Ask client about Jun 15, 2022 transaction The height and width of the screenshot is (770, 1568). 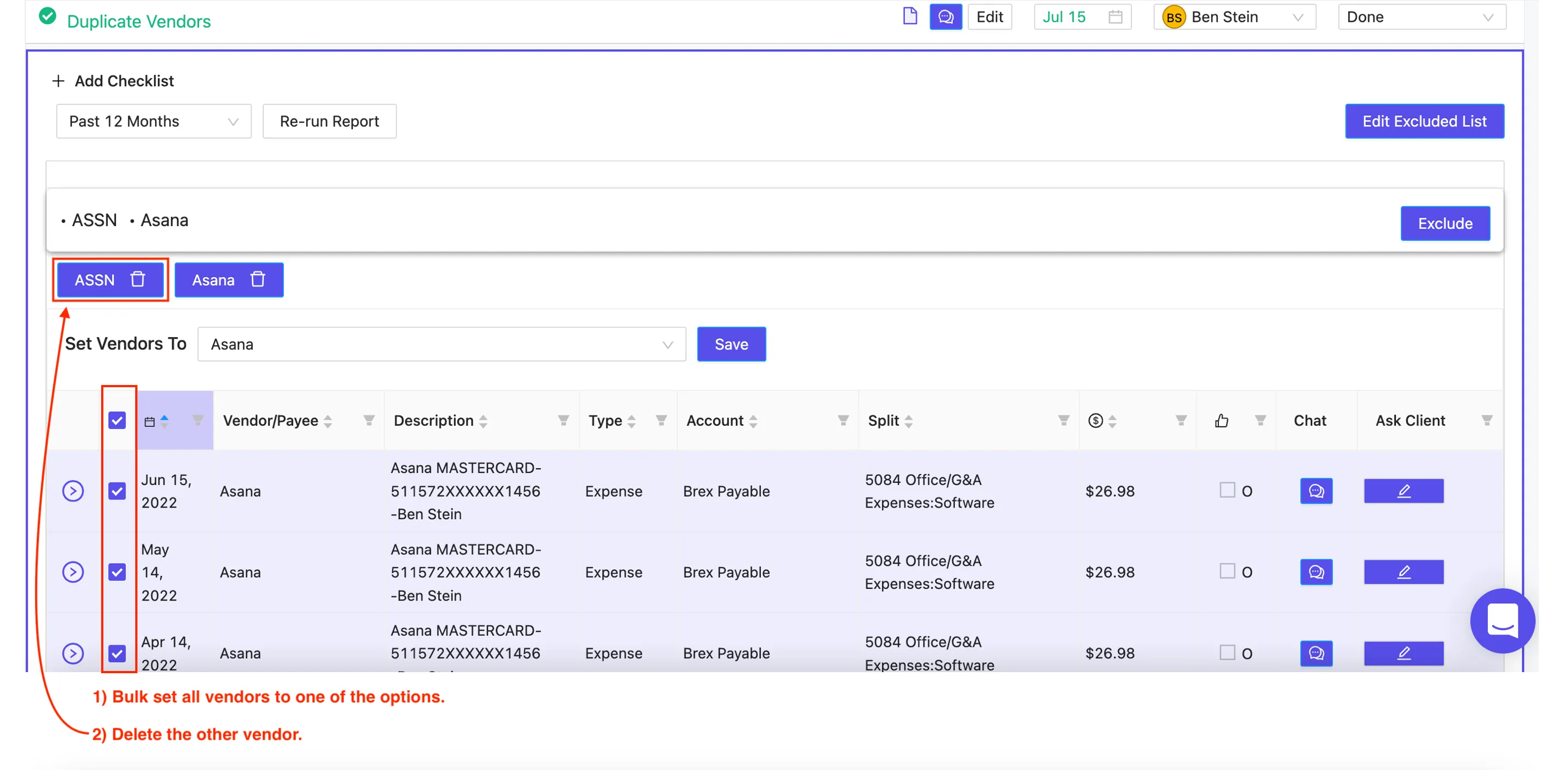1403,491
